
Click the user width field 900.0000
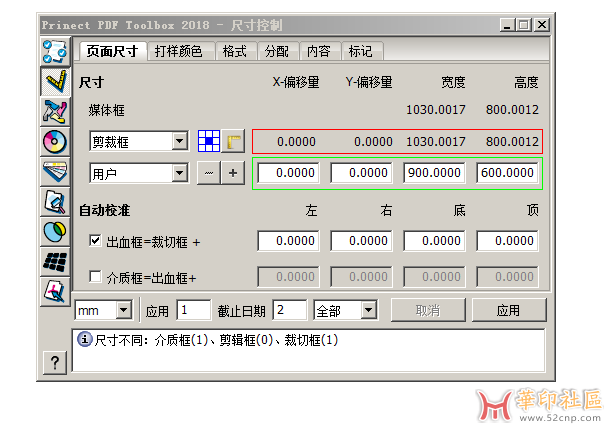(434, 173)
